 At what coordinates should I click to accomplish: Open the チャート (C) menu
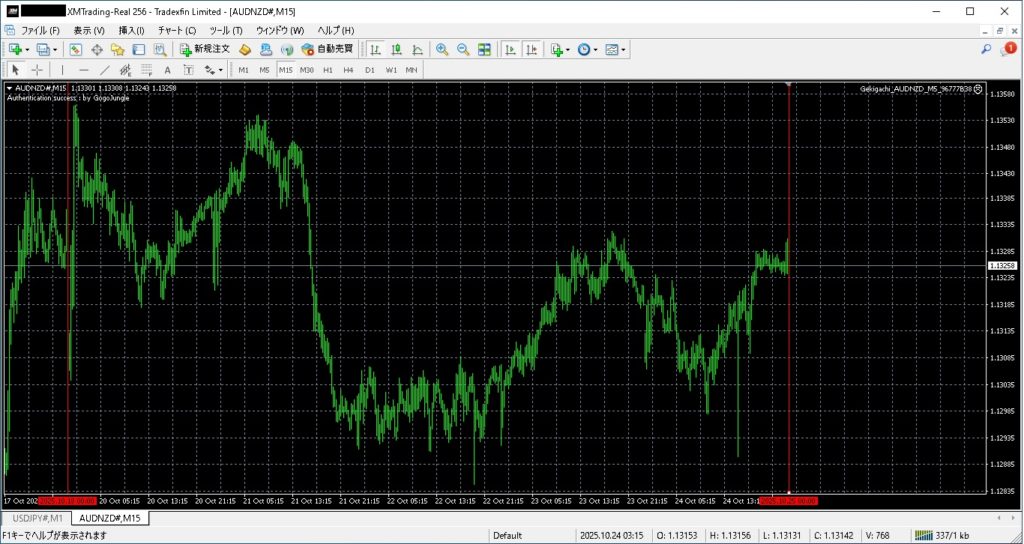(x=177, y=30)
